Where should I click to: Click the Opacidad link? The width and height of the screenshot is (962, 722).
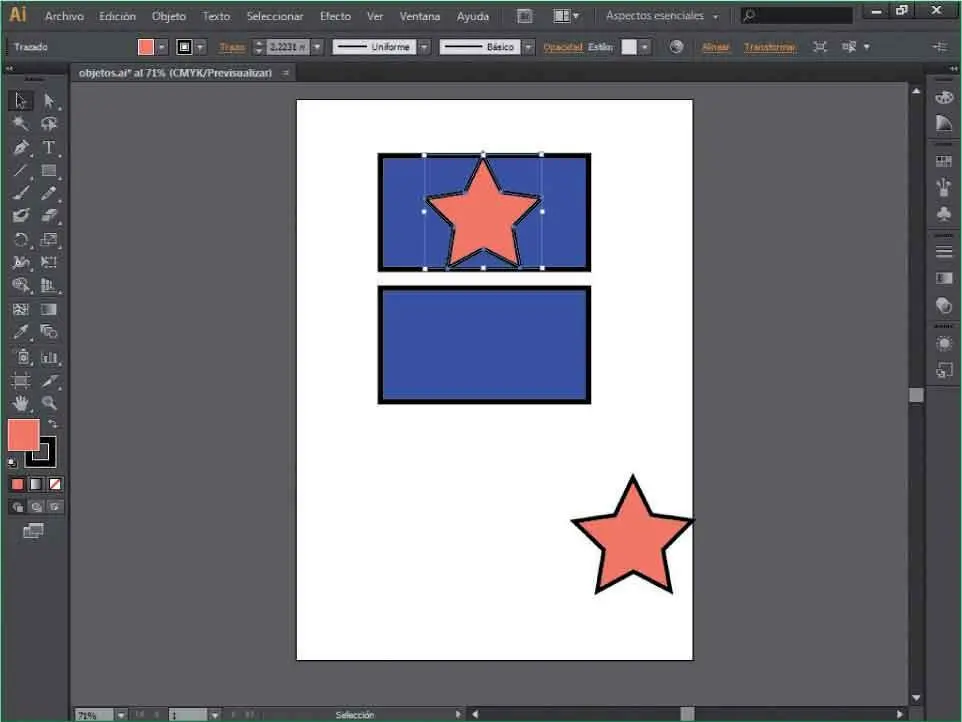pyautogui.click(x=563, y=47)
